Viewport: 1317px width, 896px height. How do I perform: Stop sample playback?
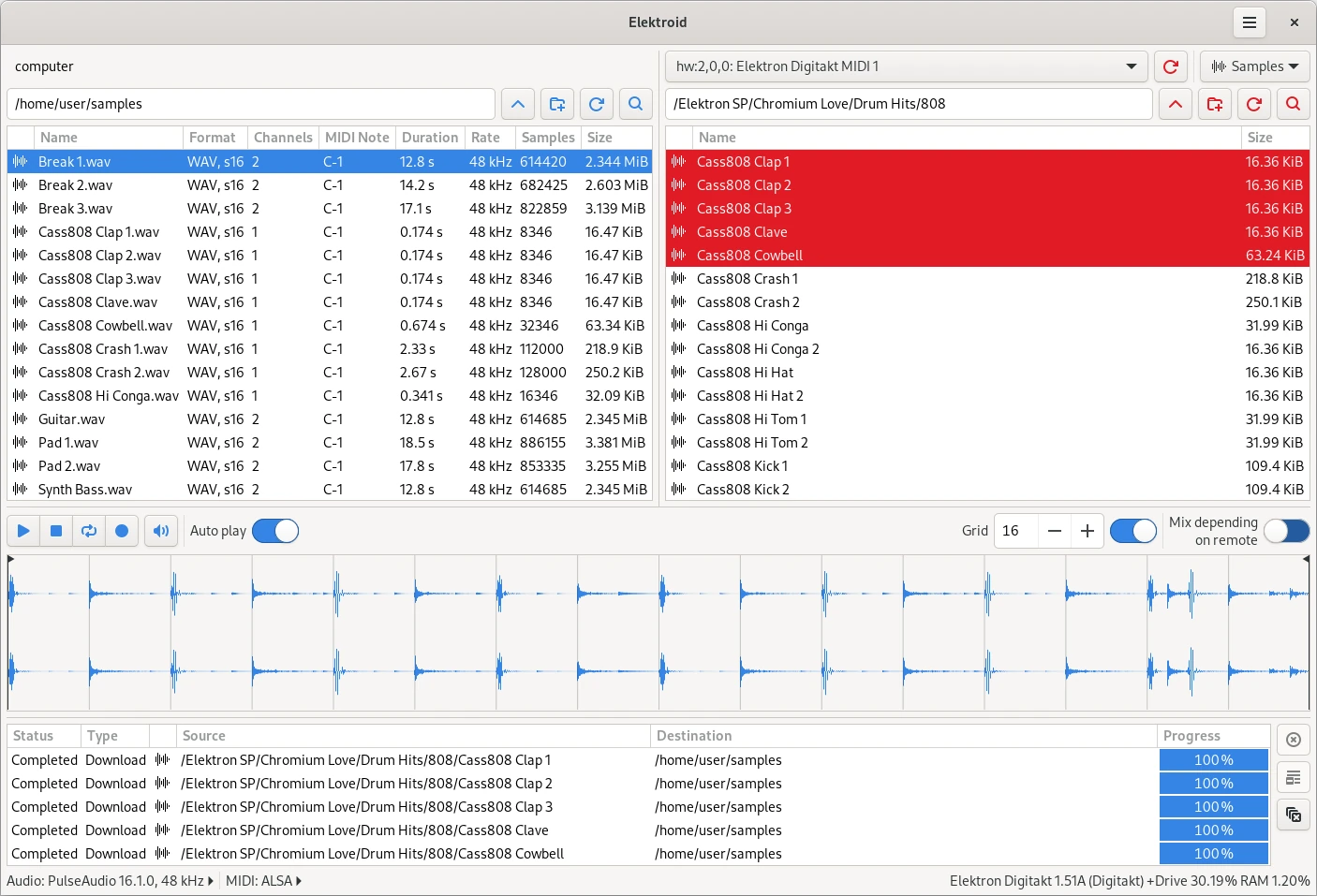click(56, 531)
